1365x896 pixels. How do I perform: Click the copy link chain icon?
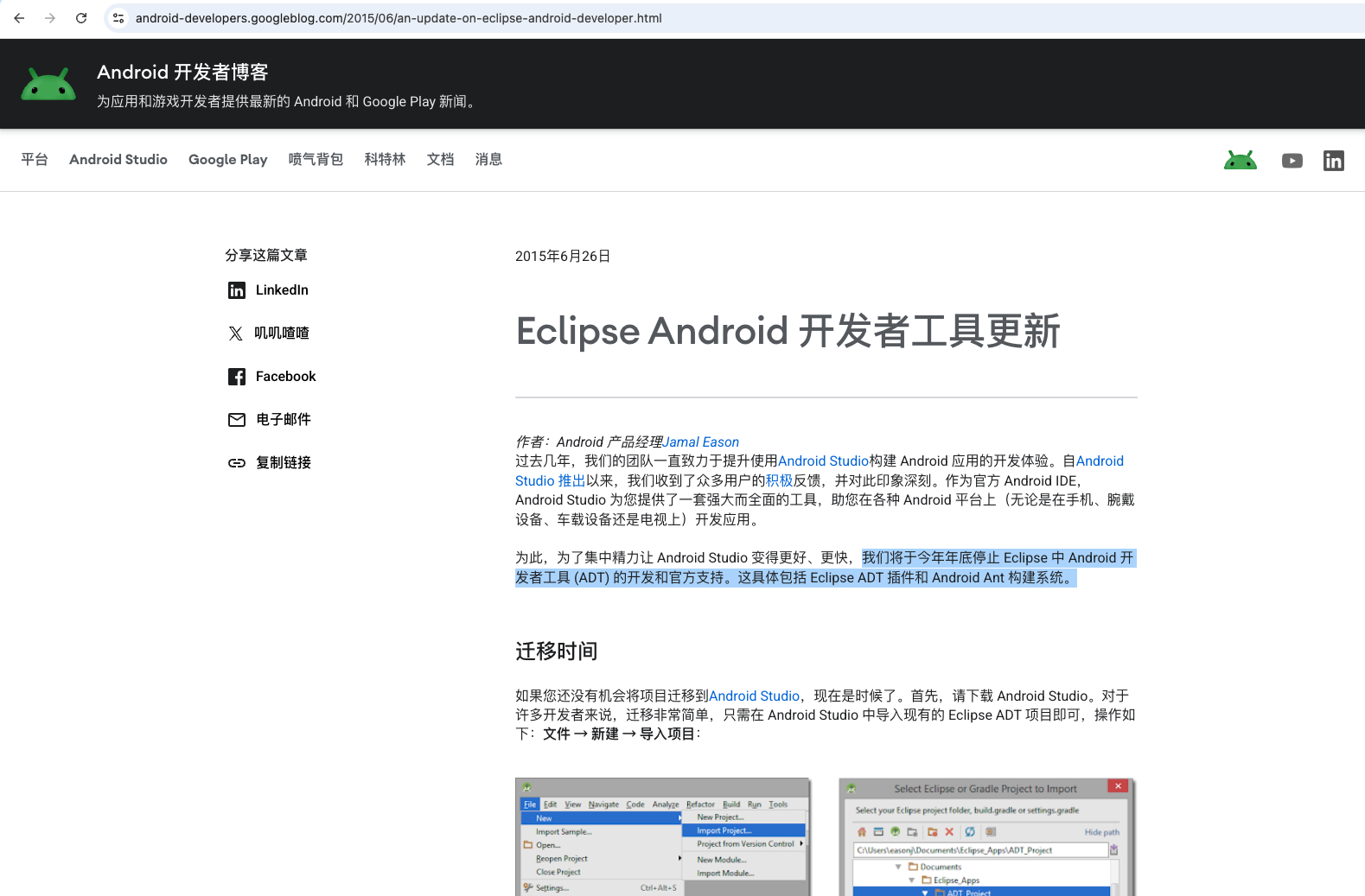click(x=237, y=463)
